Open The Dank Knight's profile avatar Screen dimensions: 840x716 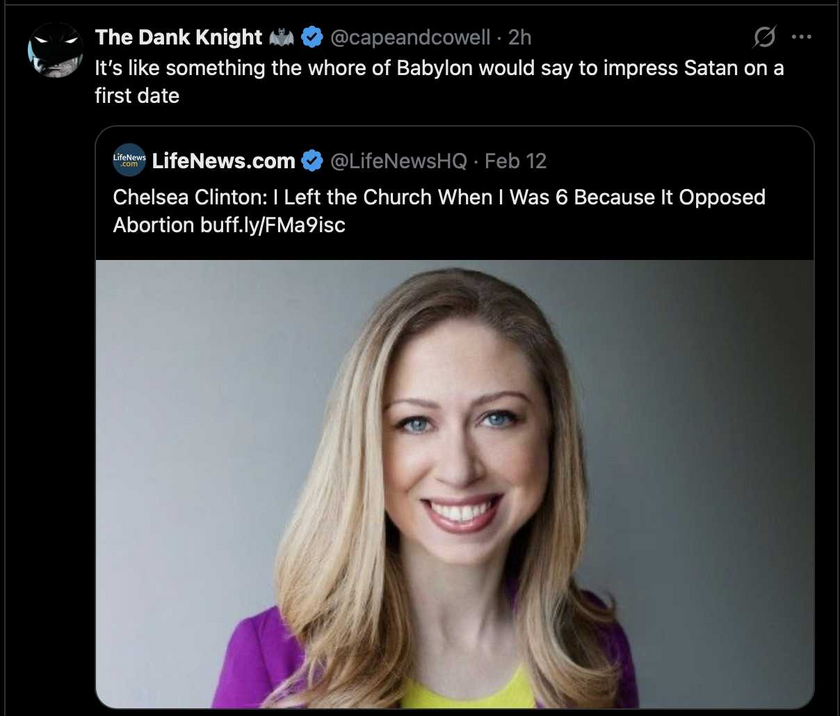click(55, 50)
